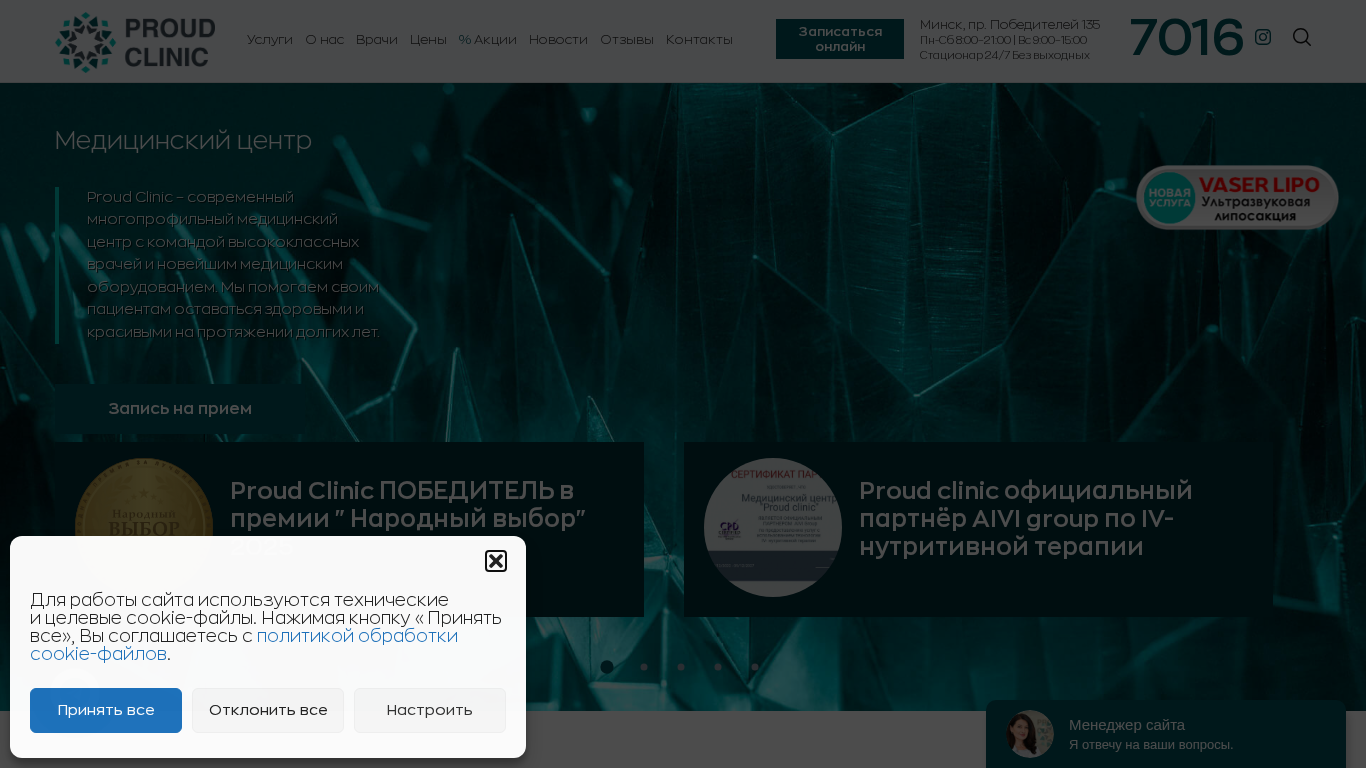Click Настроить cookie button
1366x768 pixels.
(430, 710)
